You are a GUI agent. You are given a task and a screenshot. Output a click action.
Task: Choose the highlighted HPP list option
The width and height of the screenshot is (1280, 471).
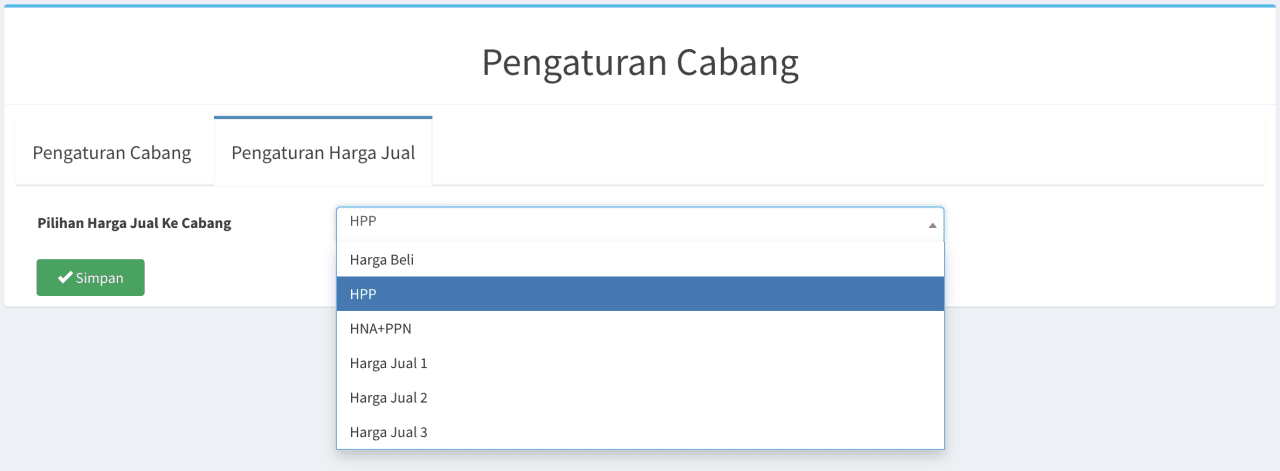[640, 294]
